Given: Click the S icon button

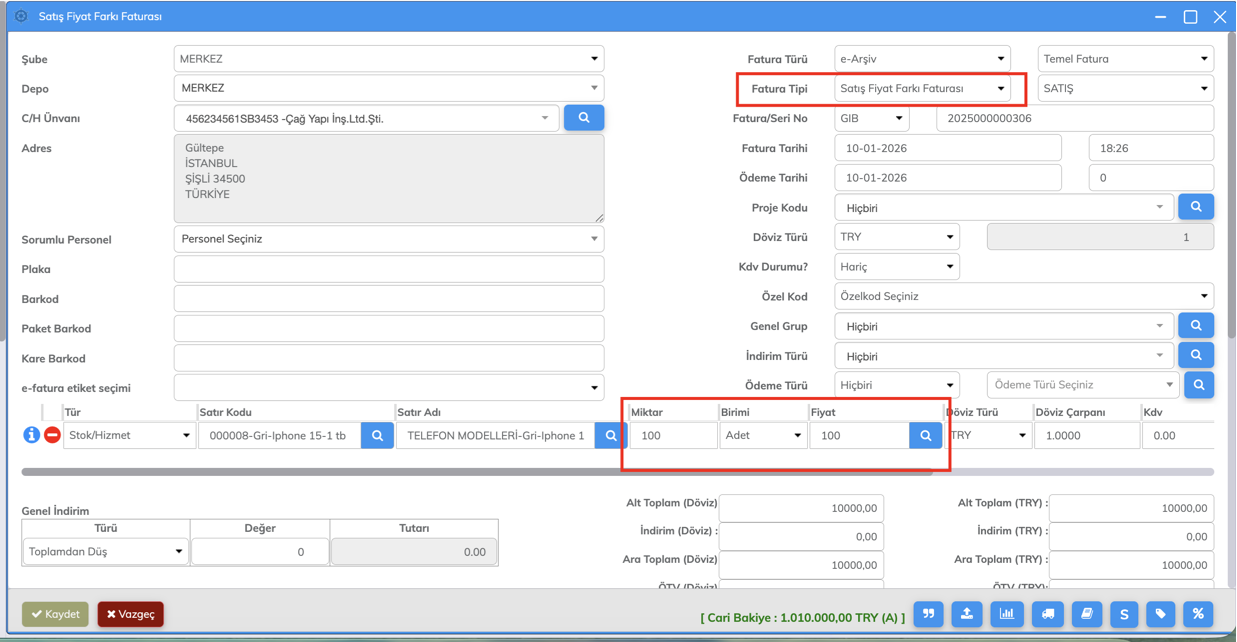Looking at the screenshot, I should click(x=1124, y=614).
